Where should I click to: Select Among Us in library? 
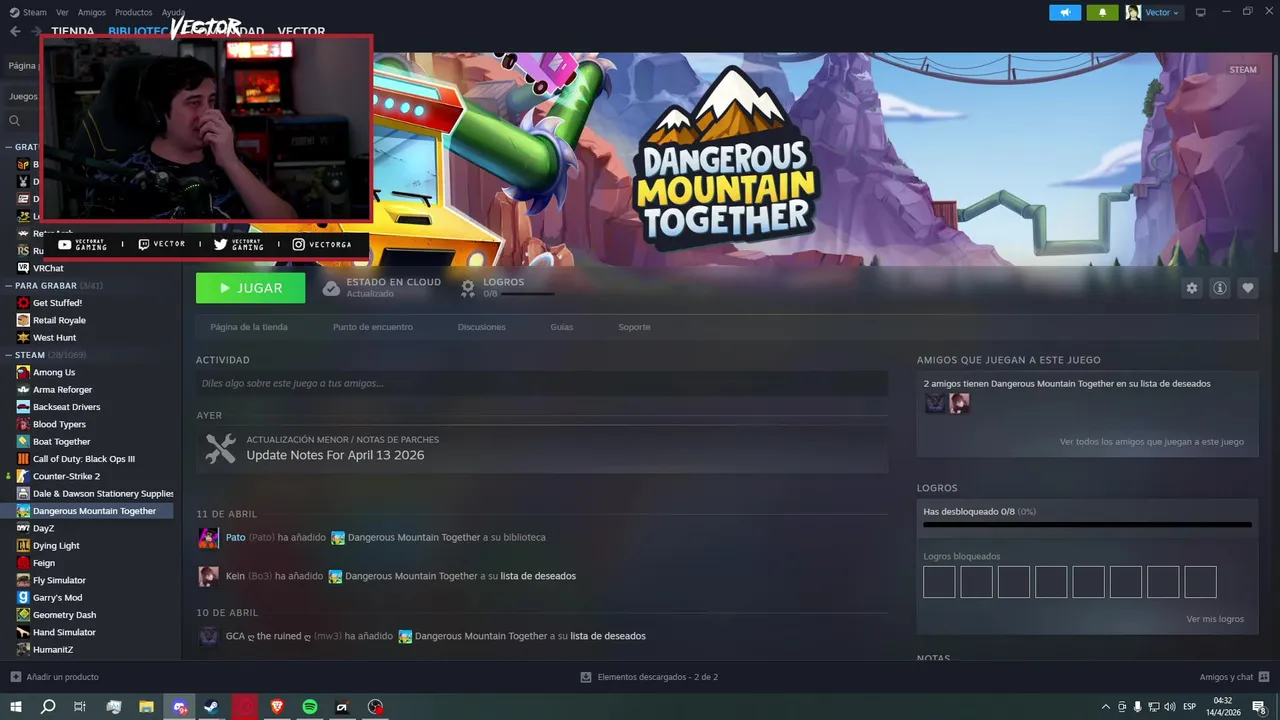[53, 372]
